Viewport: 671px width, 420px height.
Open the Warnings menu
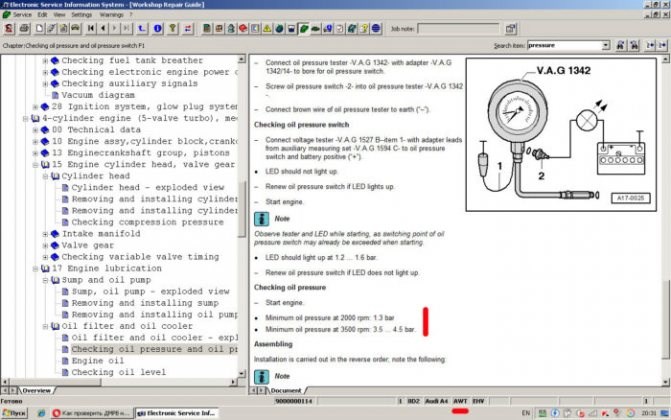coord(111,15)
